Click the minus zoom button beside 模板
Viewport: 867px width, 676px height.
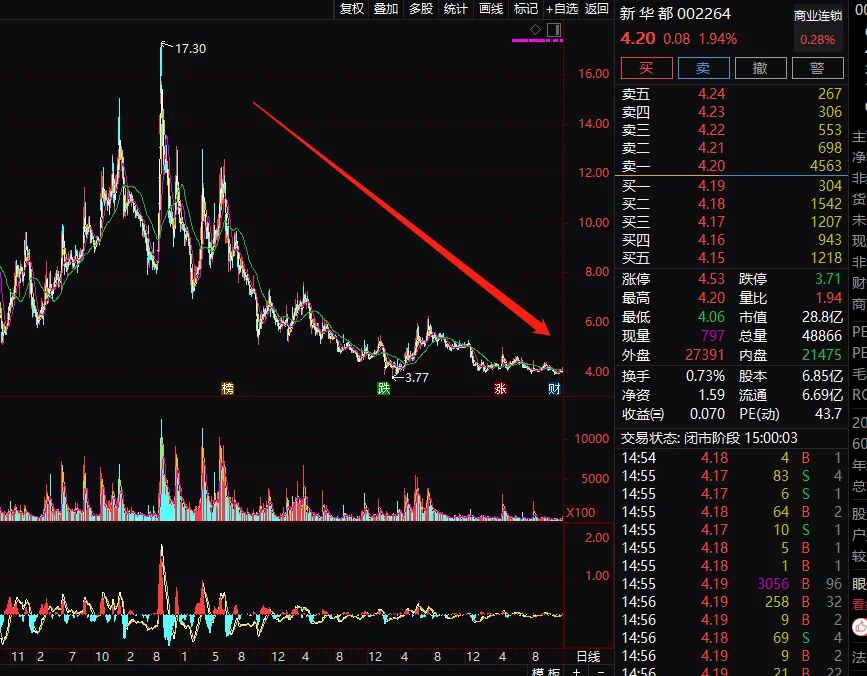click(602, 672)
